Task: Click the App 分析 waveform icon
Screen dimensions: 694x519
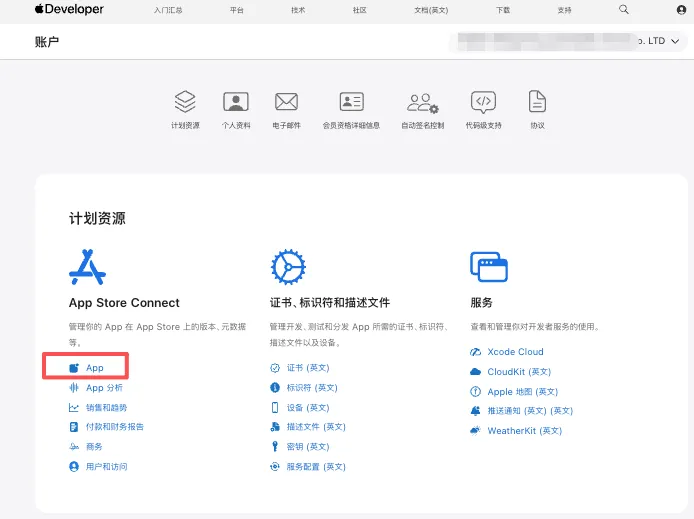Action: tap(74, 388)
